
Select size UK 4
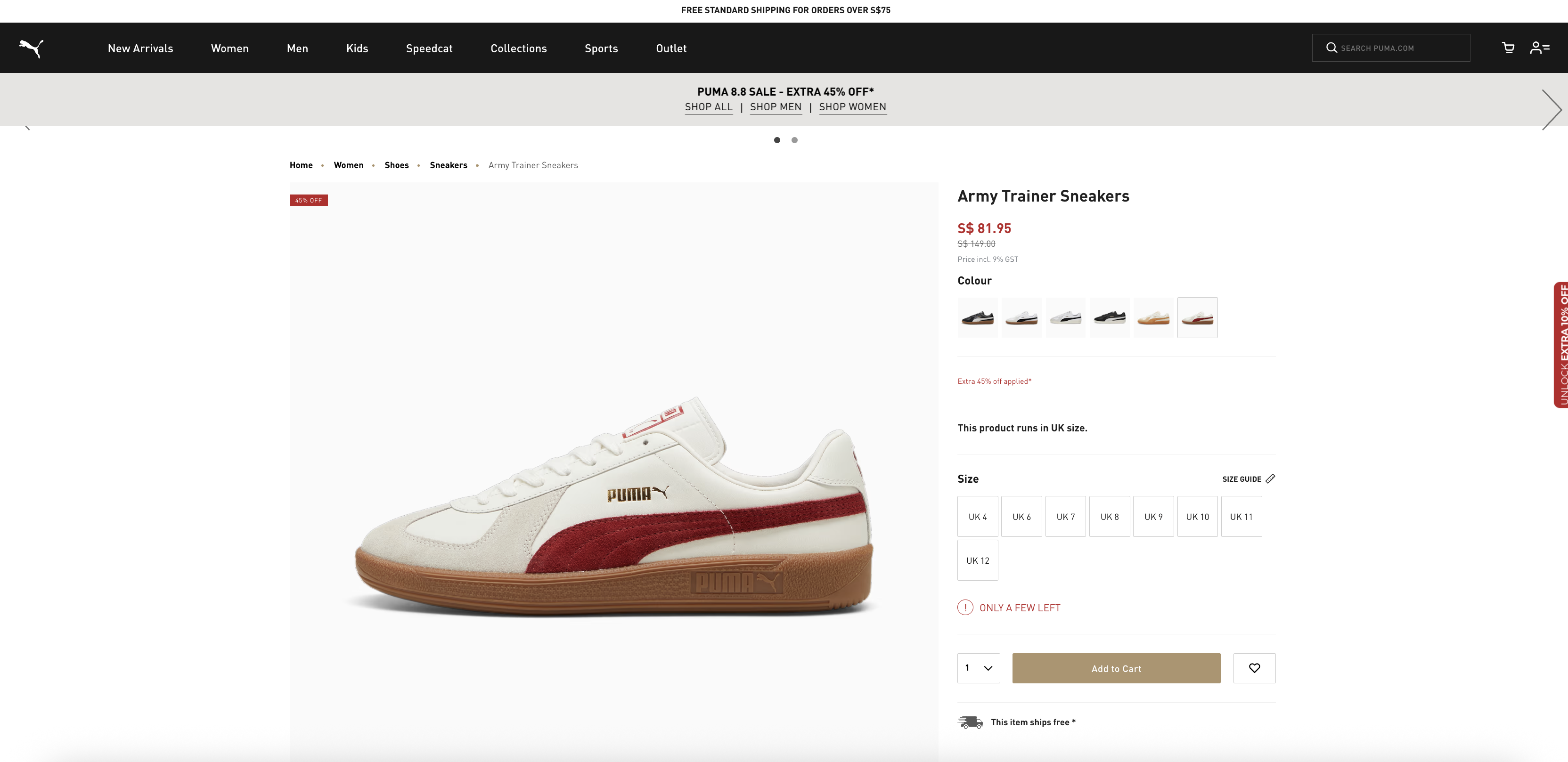pyautogui.click(x=978, y=517)
